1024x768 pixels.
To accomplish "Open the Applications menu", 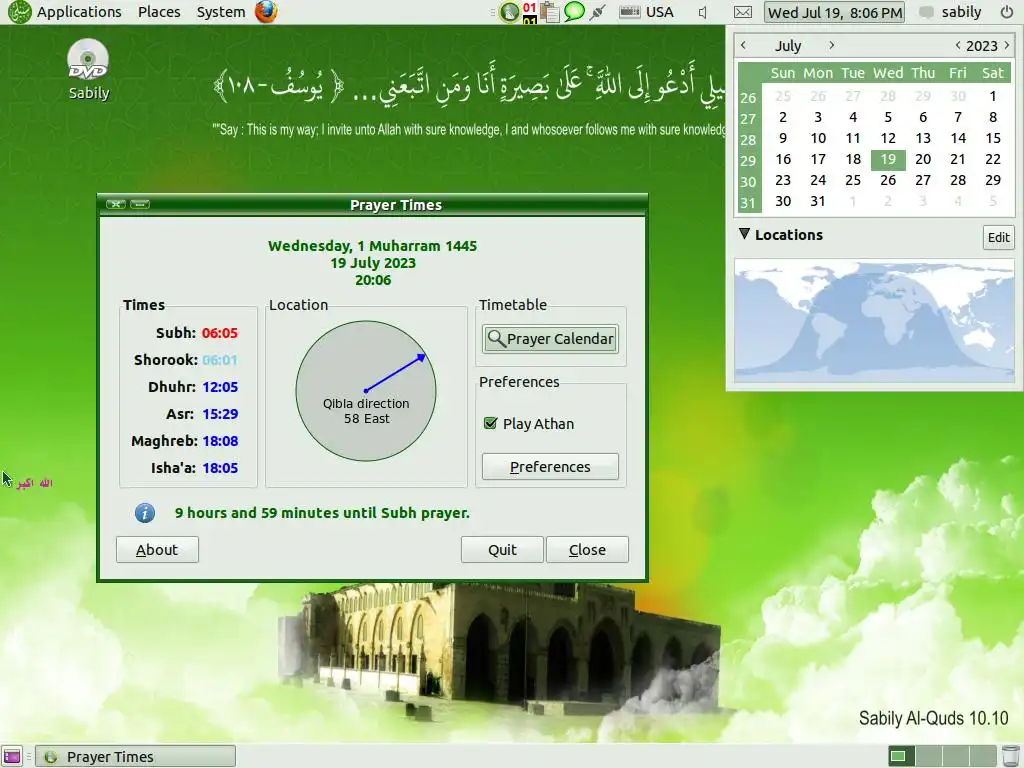I will pyautogui.click(x=79, y=12).
